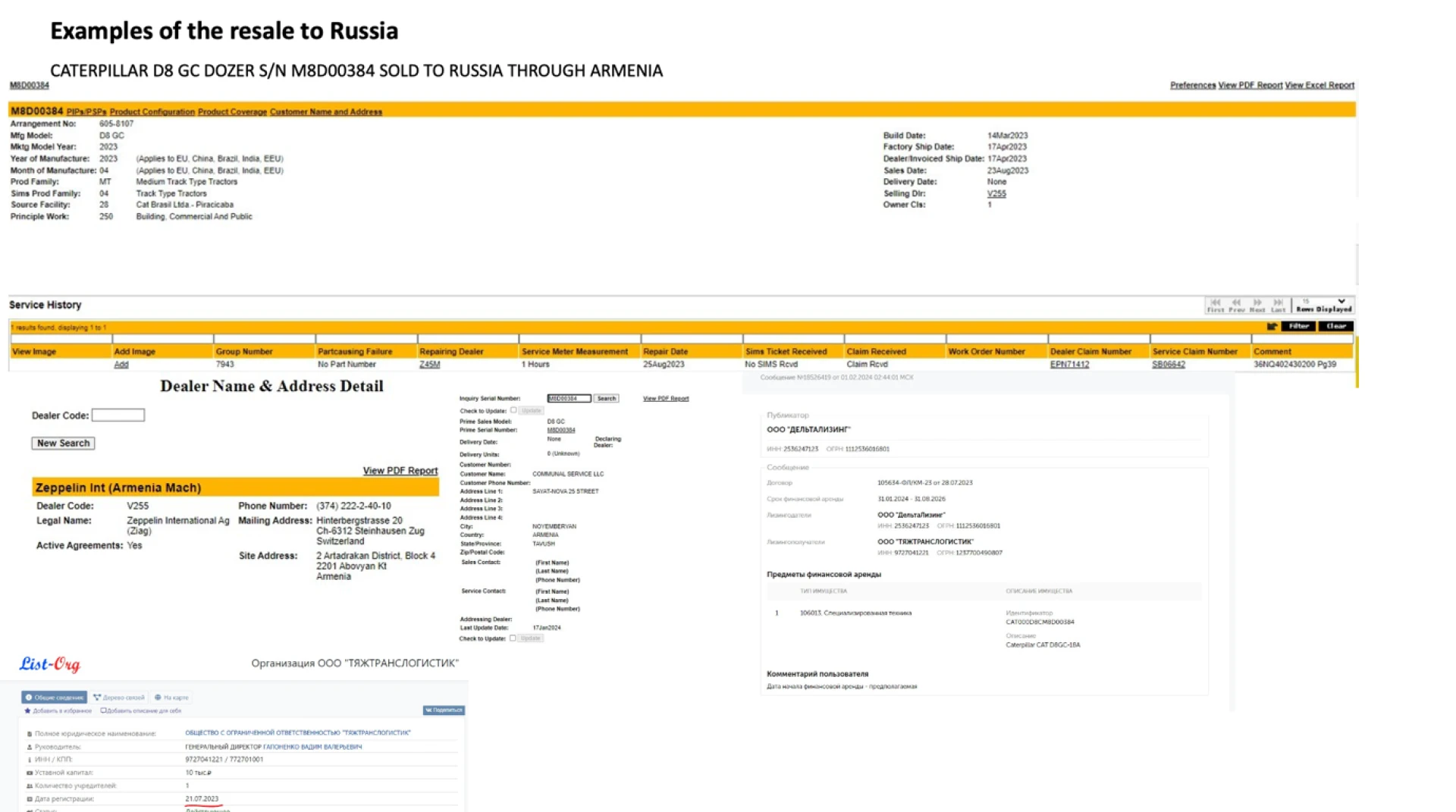Image resolution: width=1456 pixels, height=812 pixels.
Task: Click the export icon beside Filter
Action: click(1272, 327)
